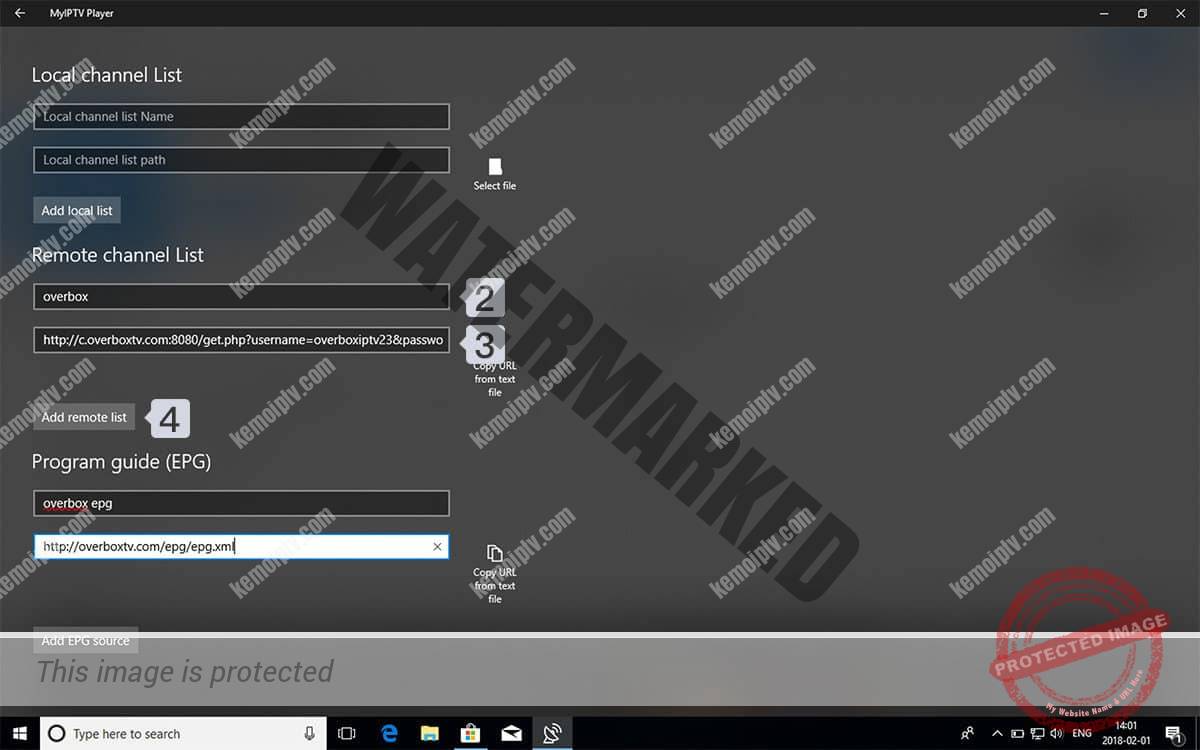This screenshot has width=1200, height=750.
Task: Click Copy URL from text file beside EPG URL
Action: 495,574
